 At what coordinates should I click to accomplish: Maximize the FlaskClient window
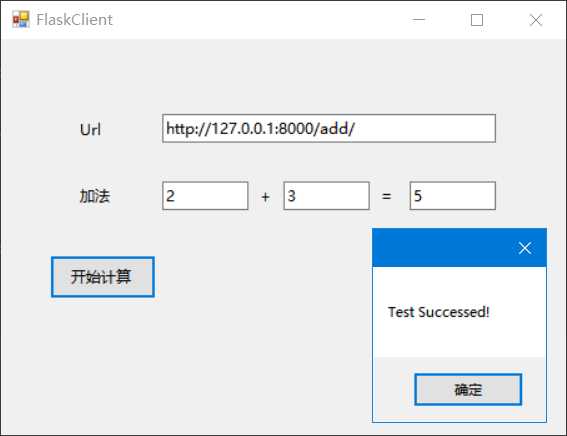coord(477,20)
